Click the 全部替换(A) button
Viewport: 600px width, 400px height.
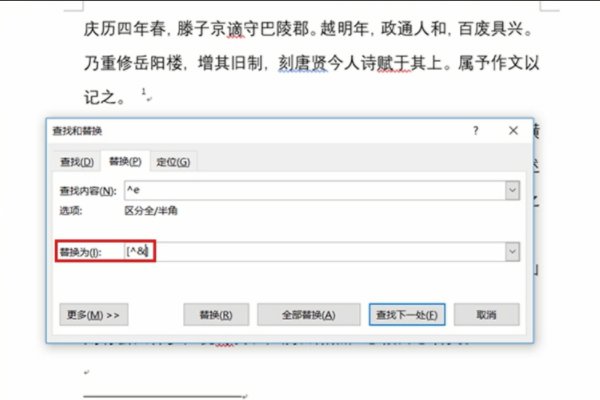[309, 315]
